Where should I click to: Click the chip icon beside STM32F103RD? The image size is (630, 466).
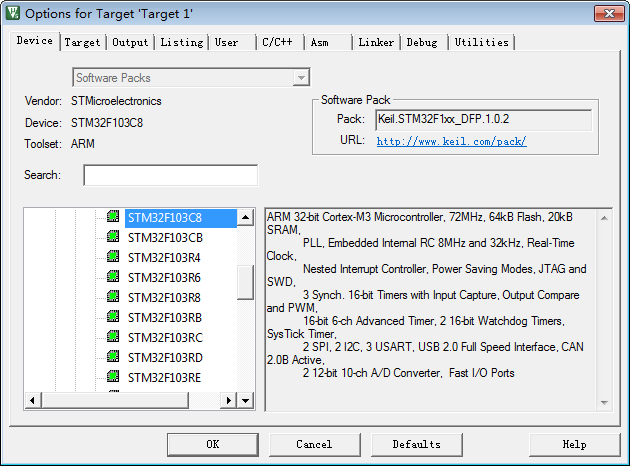point(113,356)
